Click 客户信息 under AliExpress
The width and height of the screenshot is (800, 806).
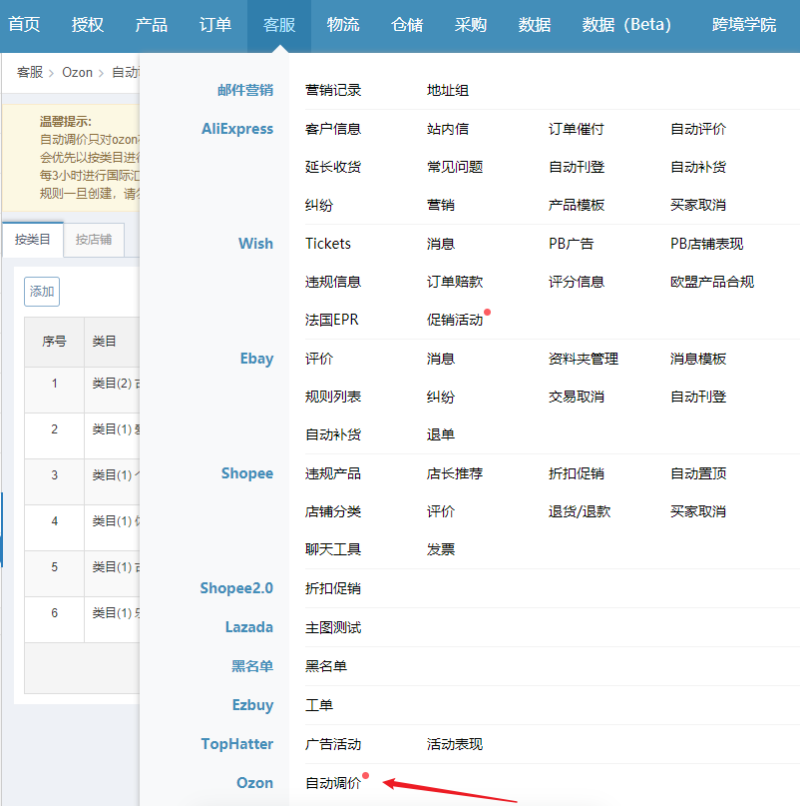pos(333,129)
